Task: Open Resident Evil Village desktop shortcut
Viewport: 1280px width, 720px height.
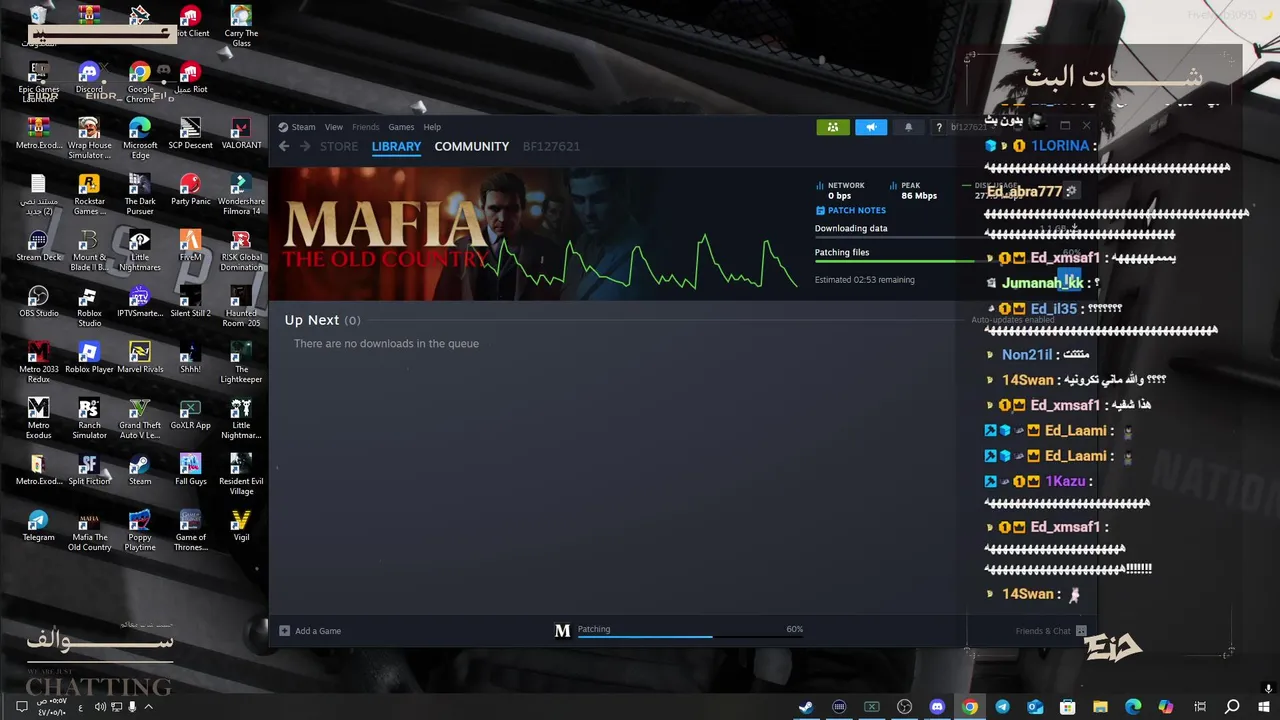Action: point(241,474)
